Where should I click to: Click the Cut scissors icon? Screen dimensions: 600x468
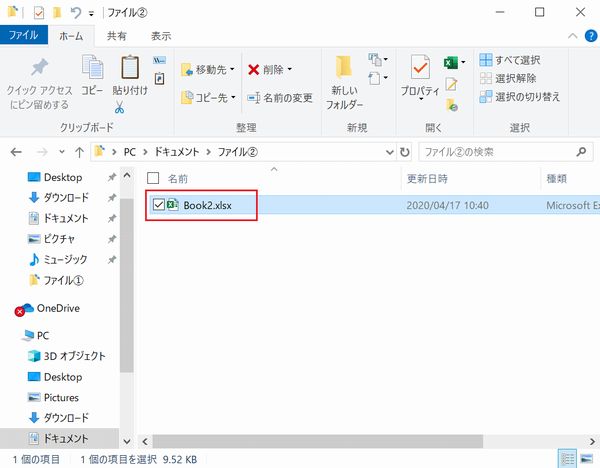point(119,108)
